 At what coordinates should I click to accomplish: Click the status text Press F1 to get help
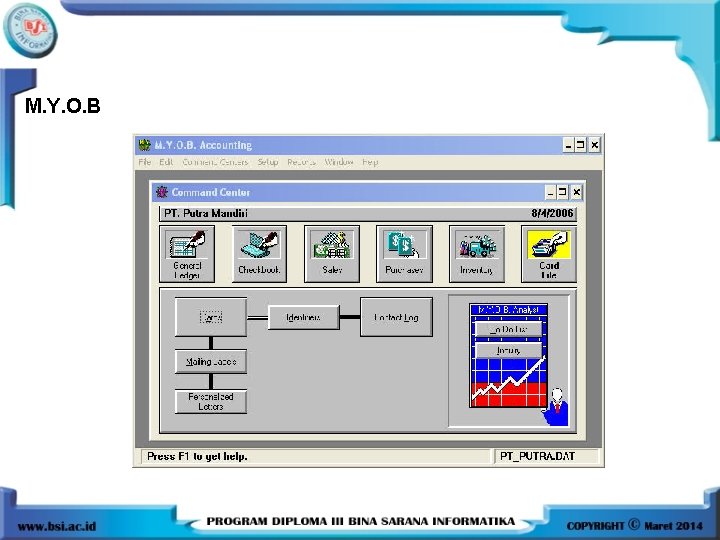[x=197, y=456]
